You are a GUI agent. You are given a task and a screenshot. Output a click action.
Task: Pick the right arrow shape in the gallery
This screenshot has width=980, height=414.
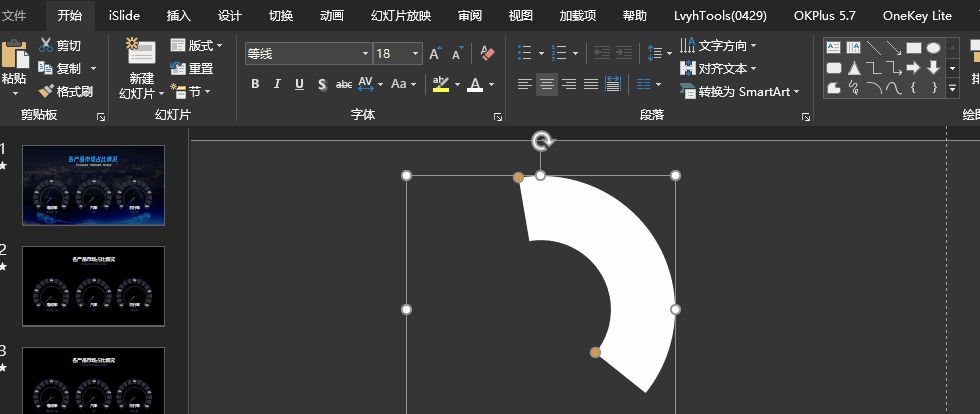pyautogui.click(x=912, y=68)
